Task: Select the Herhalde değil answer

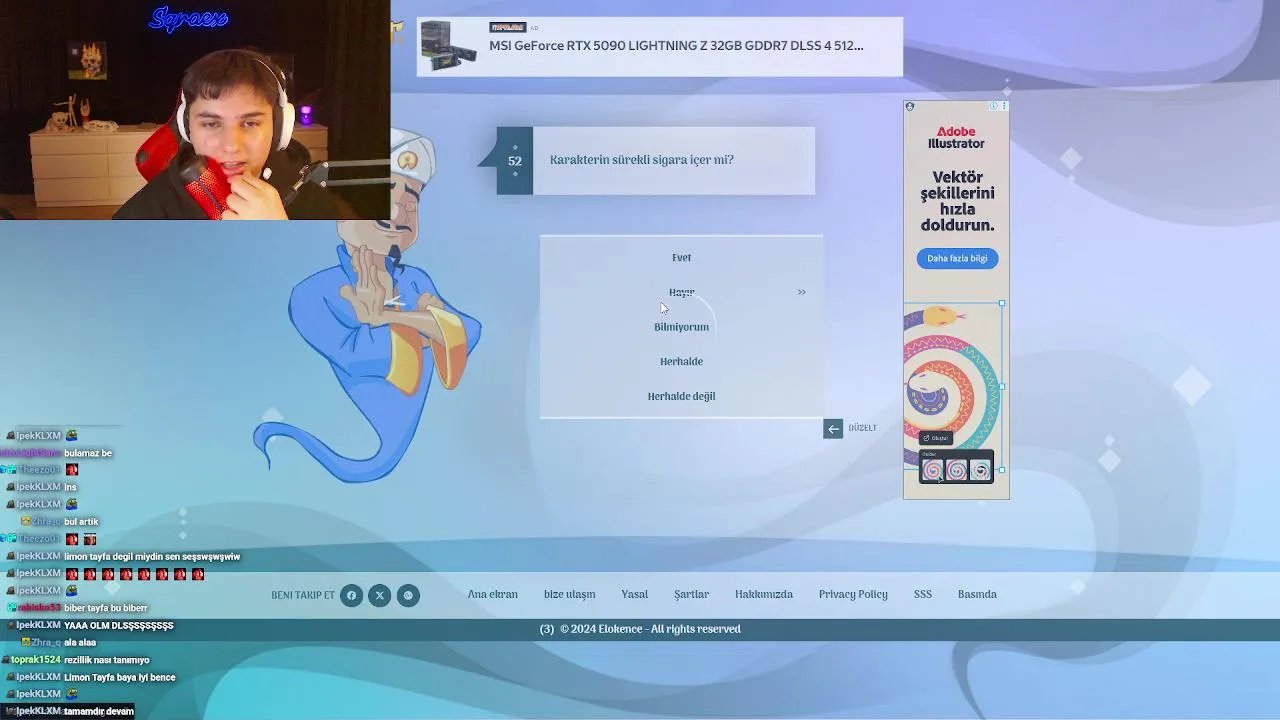Action: pyautogui.click(x=681, y=396)
